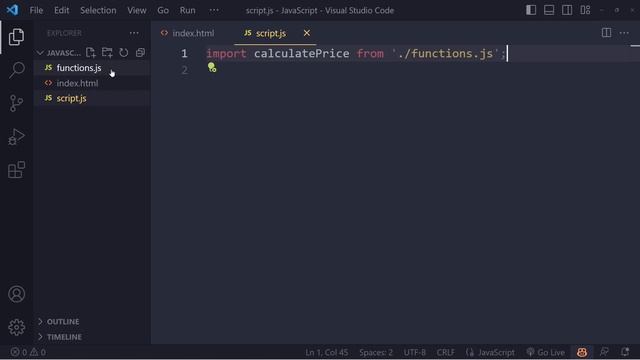Open the overflow menu after Run
640x360 pixels.
[x=214, y=10]
